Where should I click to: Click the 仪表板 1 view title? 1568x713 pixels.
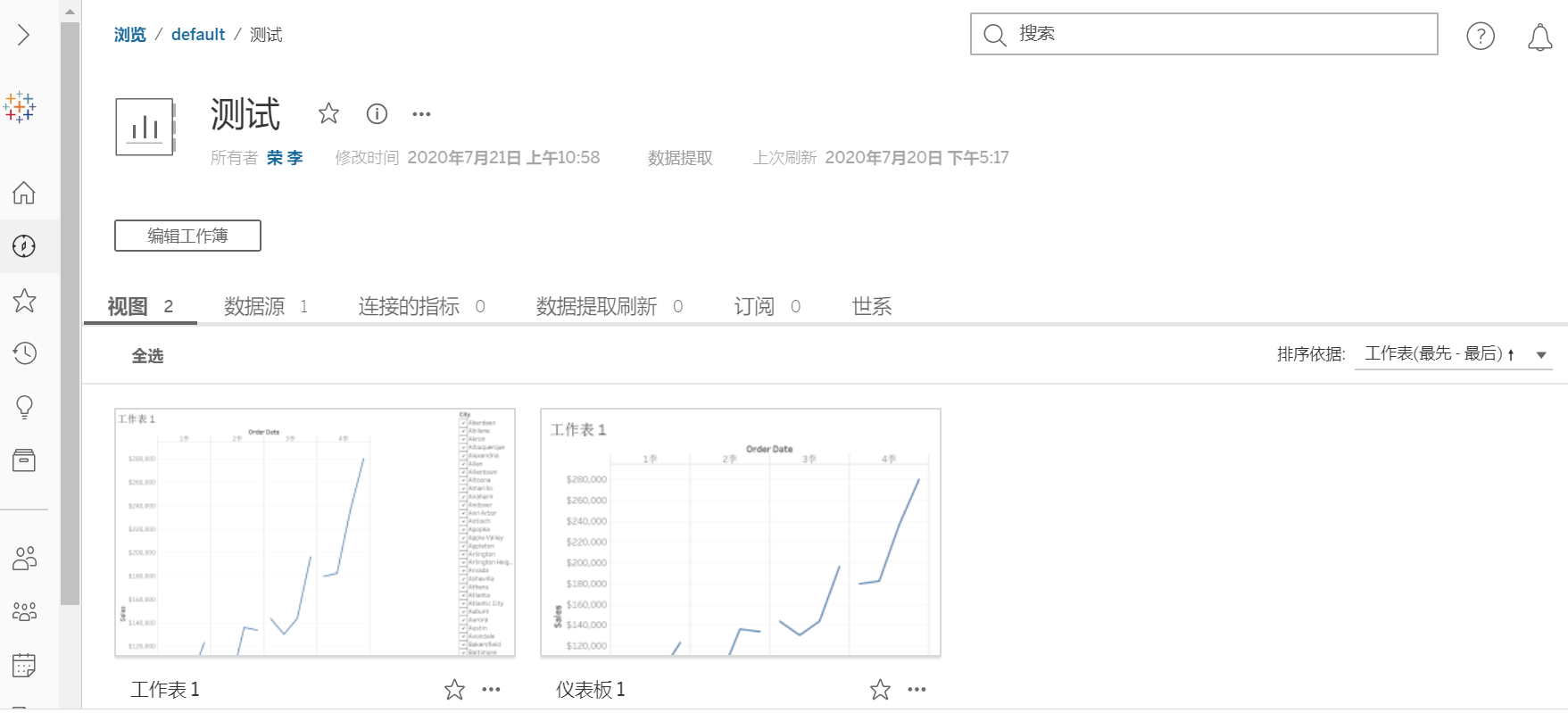pos(591,689)
